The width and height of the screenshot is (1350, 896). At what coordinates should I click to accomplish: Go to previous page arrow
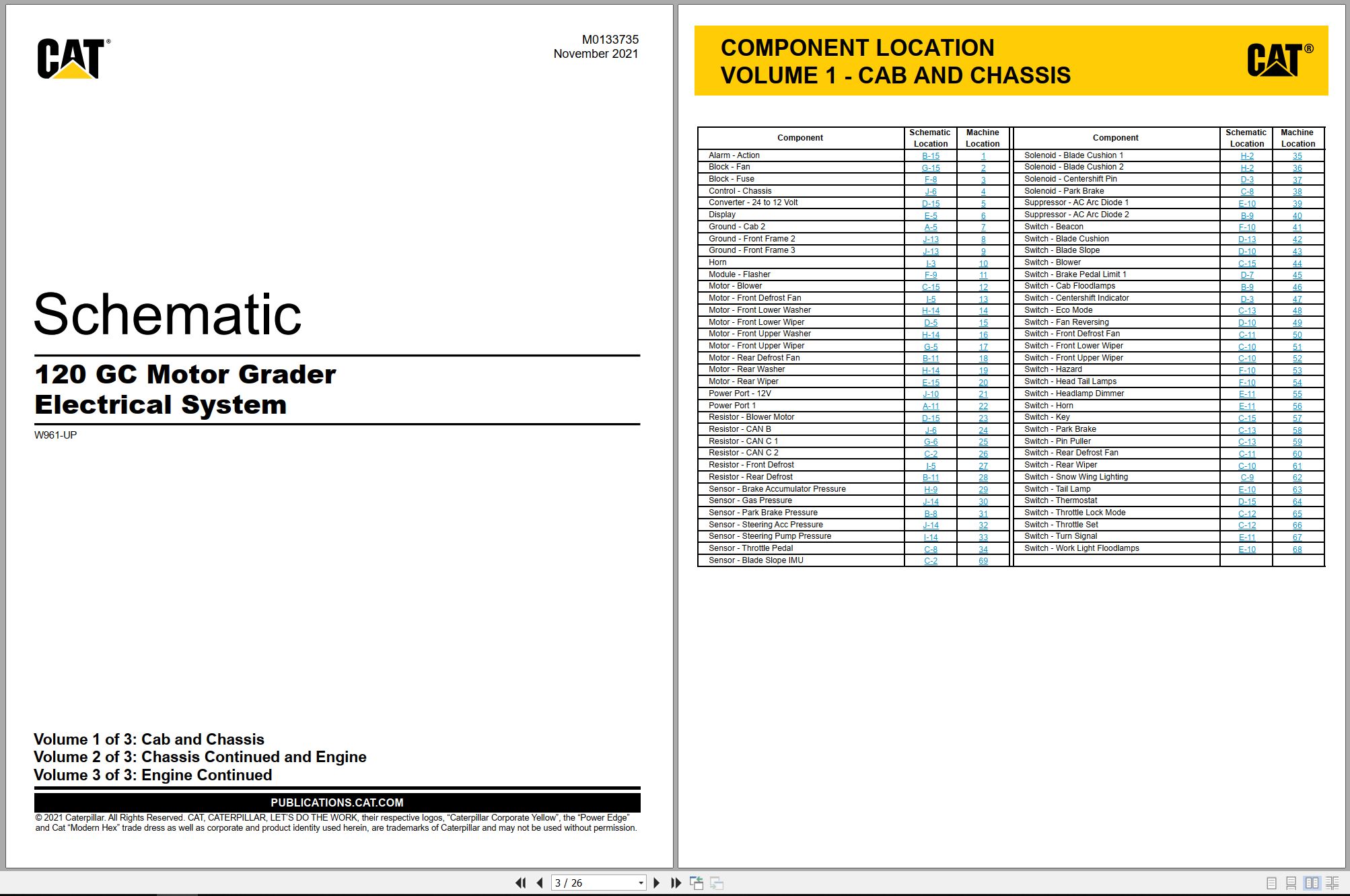click(540, 883)
